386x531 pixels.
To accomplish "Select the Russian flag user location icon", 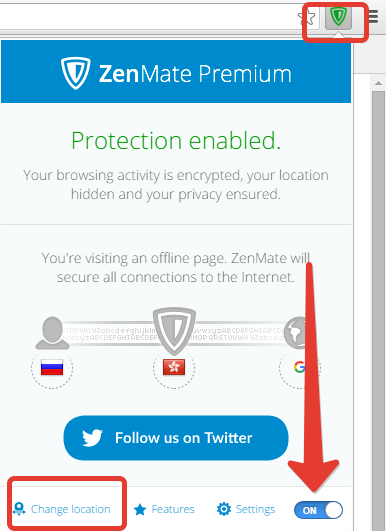I will [52, 367].
